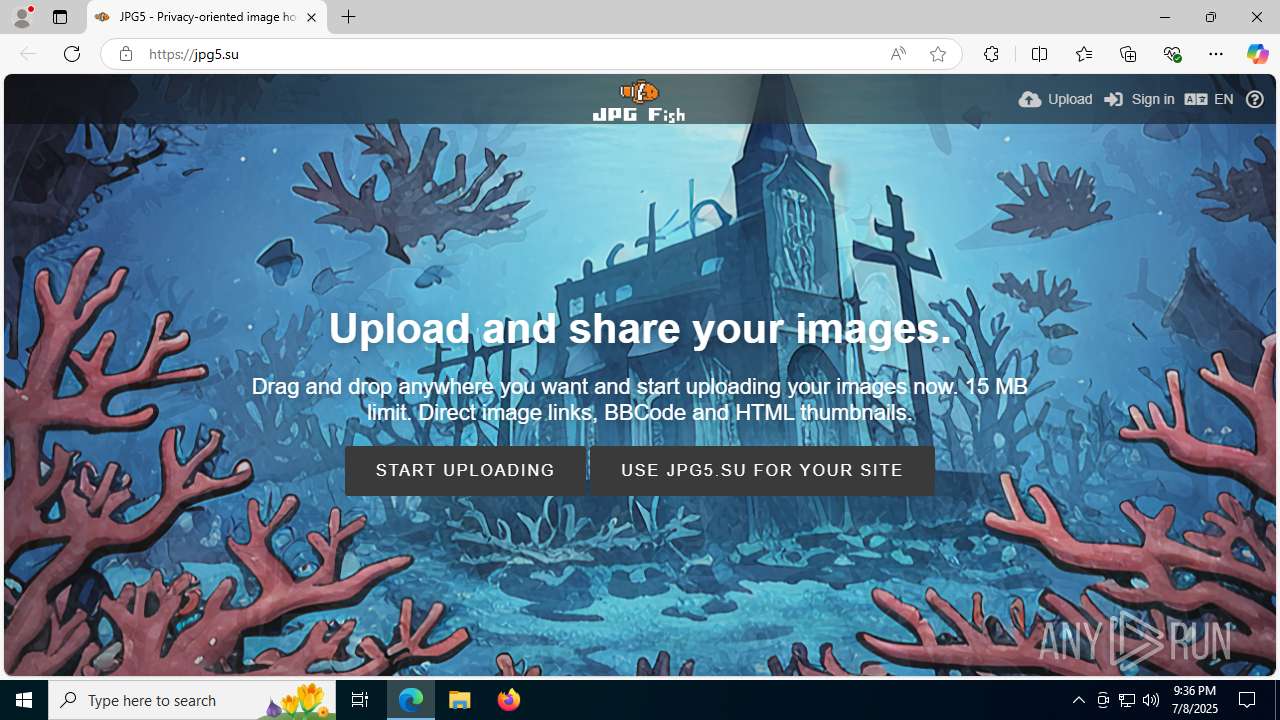Screen dimensions: 1280x720
Task: Go back to previous page
Action: (x=28, y=54)
